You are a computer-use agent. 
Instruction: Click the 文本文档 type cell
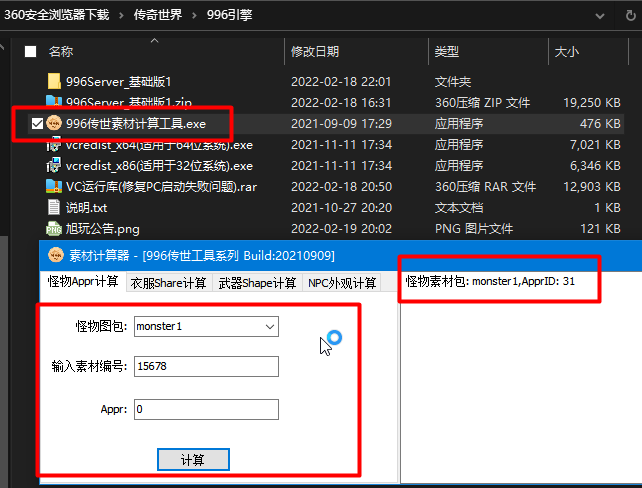tap(459, 208)
